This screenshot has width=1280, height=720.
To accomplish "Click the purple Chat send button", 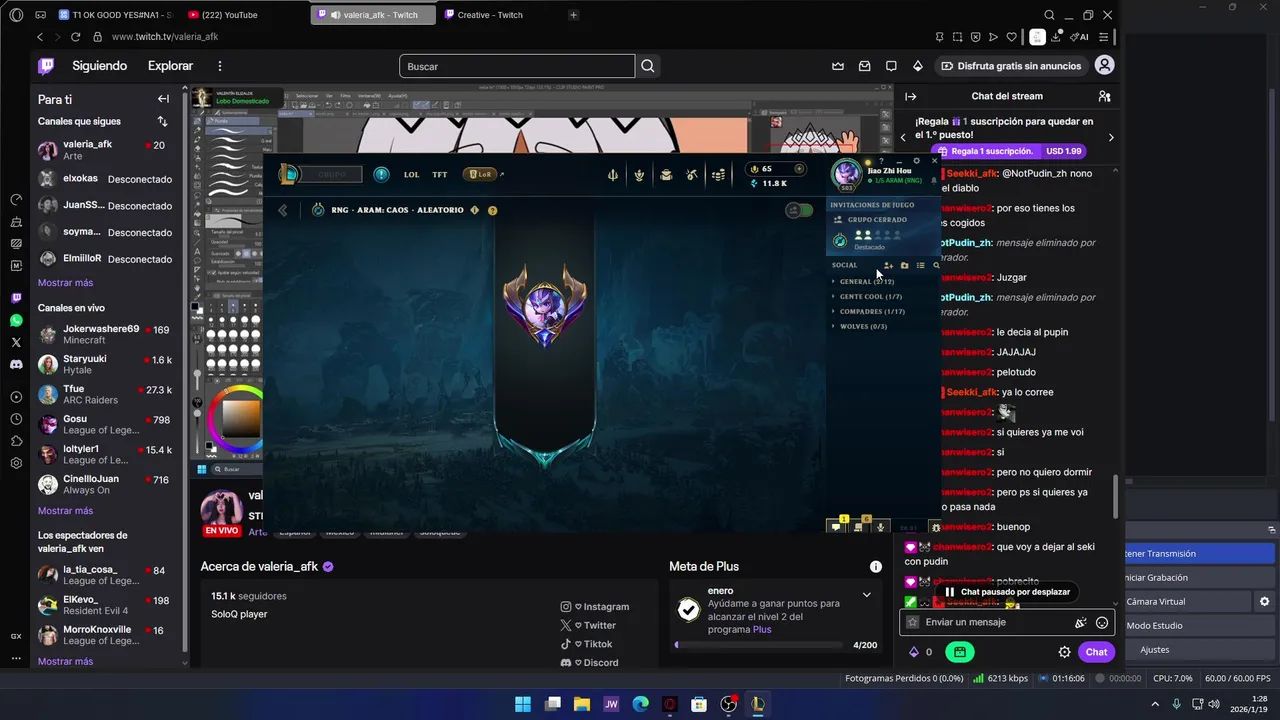I will click(x=1096, y=652).
